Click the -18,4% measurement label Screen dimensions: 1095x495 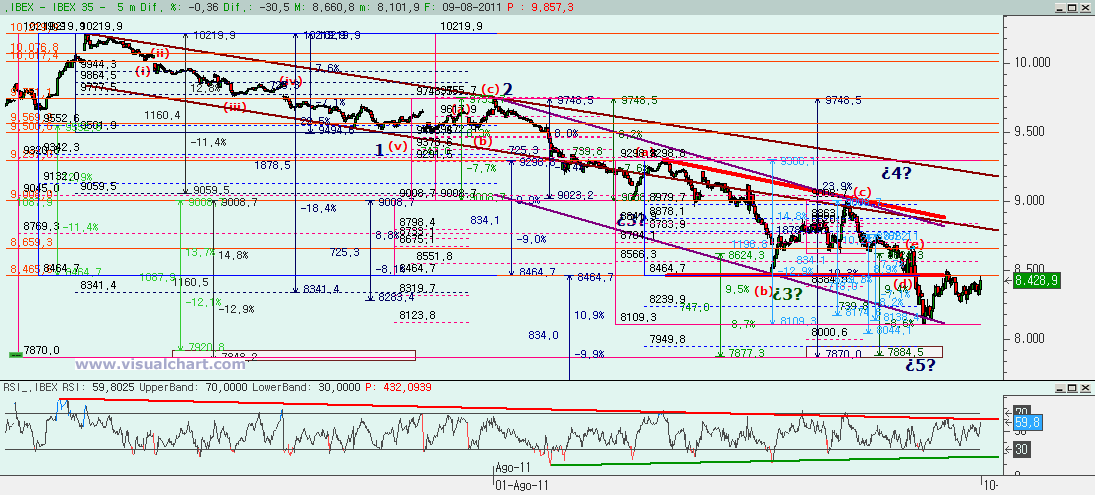pos(318,208)
